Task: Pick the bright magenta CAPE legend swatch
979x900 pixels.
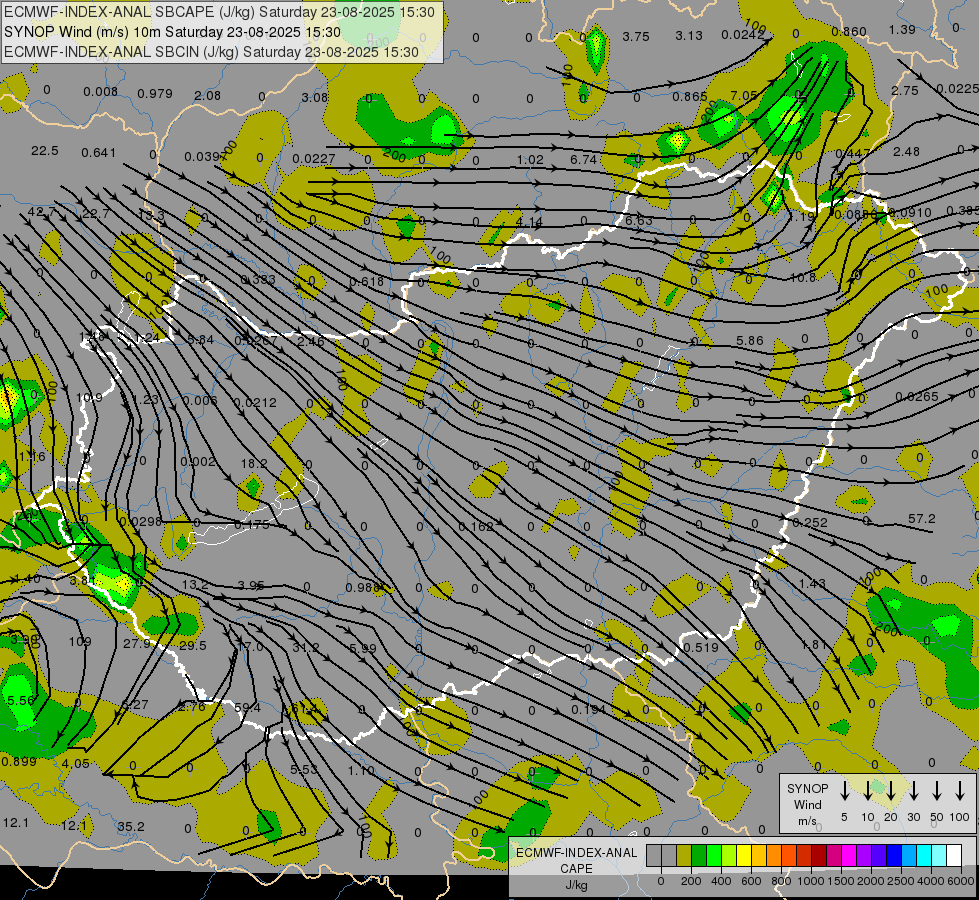Action: click(x=849, y=856)
